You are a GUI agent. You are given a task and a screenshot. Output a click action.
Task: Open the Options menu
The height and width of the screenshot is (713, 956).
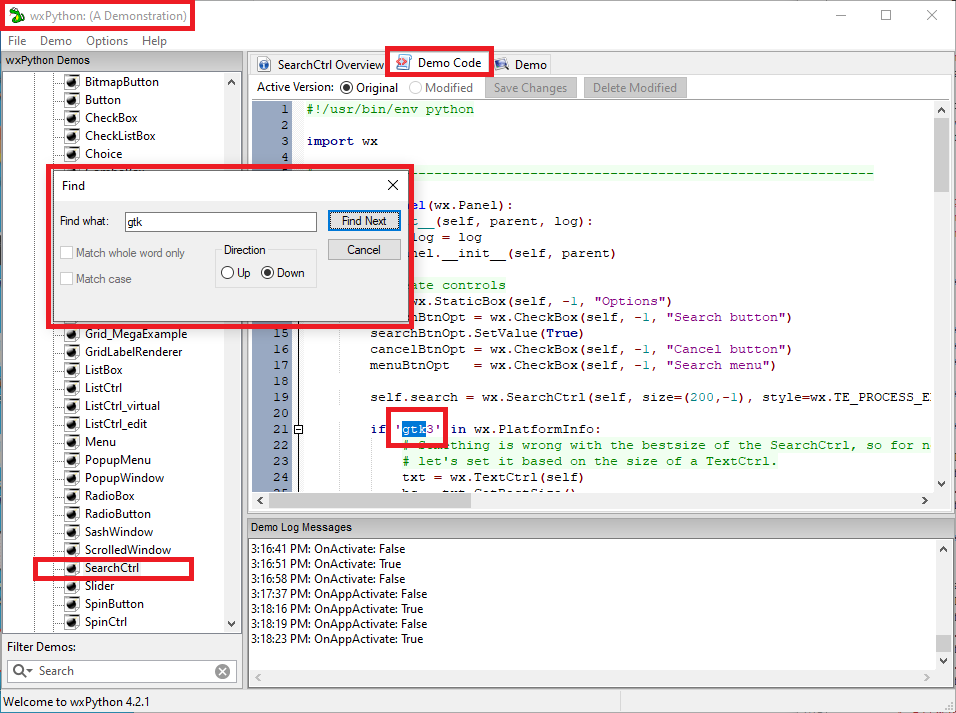[x=107, y=41]
